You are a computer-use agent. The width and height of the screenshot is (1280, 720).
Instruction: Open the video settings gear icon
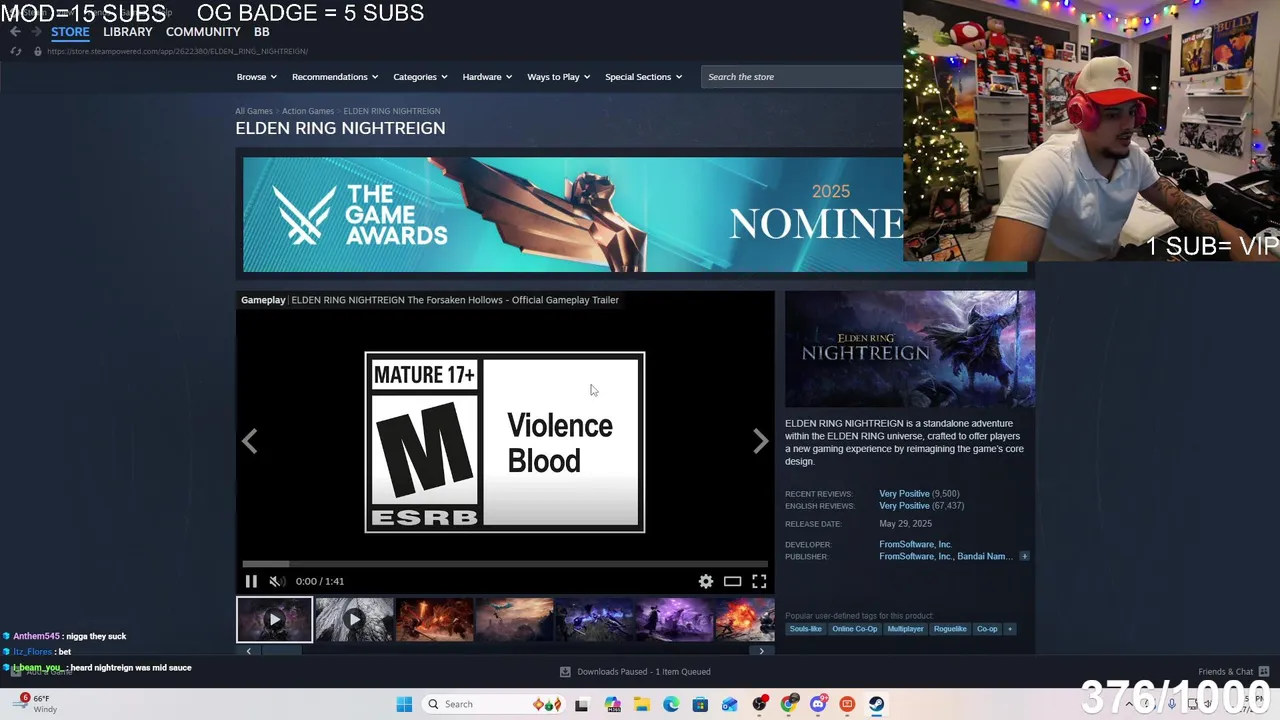706,581
